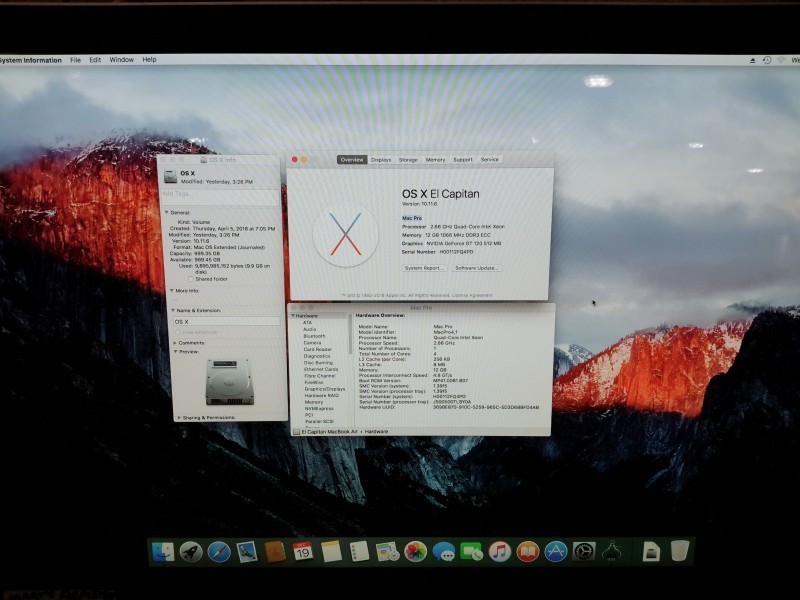Open the Window menu
Image resolution: width=800 pixels, height=600 pixels.
pyautogui.click(x=121, y=60)
